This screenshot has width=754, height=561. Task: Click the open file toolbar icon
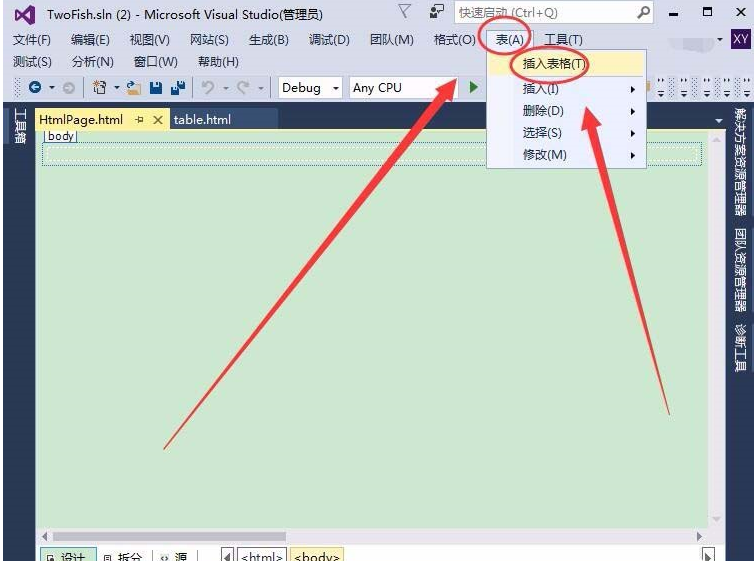(x=134, y=87)
